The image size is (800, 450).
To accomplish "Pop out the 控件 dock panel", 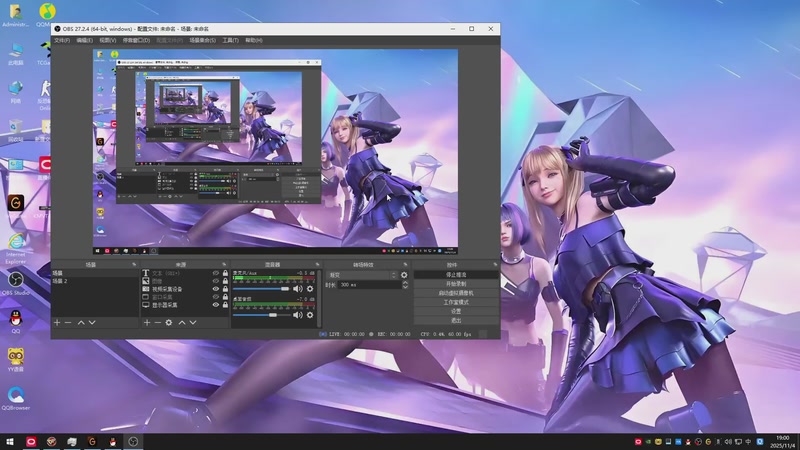I will point(495,265).
